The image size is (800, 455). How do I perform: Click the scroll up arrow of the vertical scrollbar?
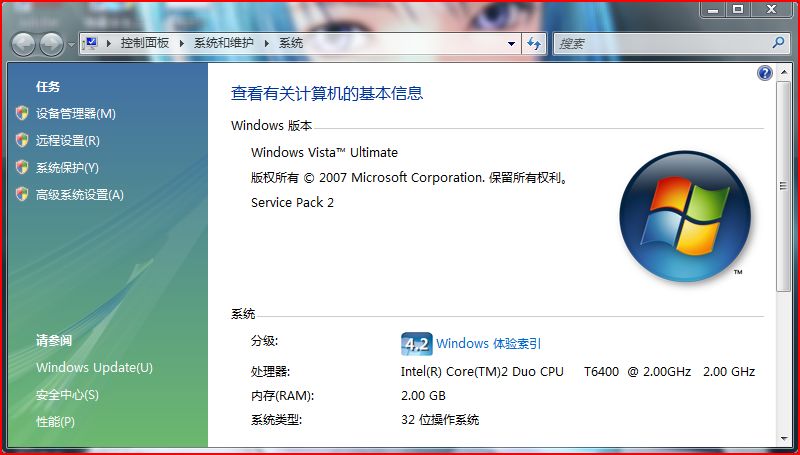784,73
